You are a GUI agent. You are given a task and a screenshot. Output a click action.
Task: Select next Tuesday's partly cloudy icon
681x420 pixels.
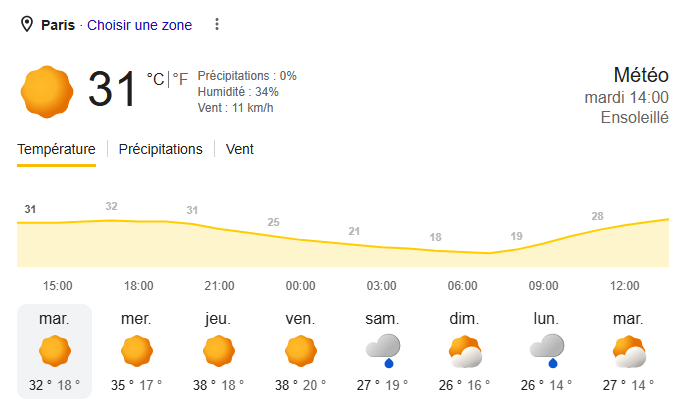tap(629, 351)
